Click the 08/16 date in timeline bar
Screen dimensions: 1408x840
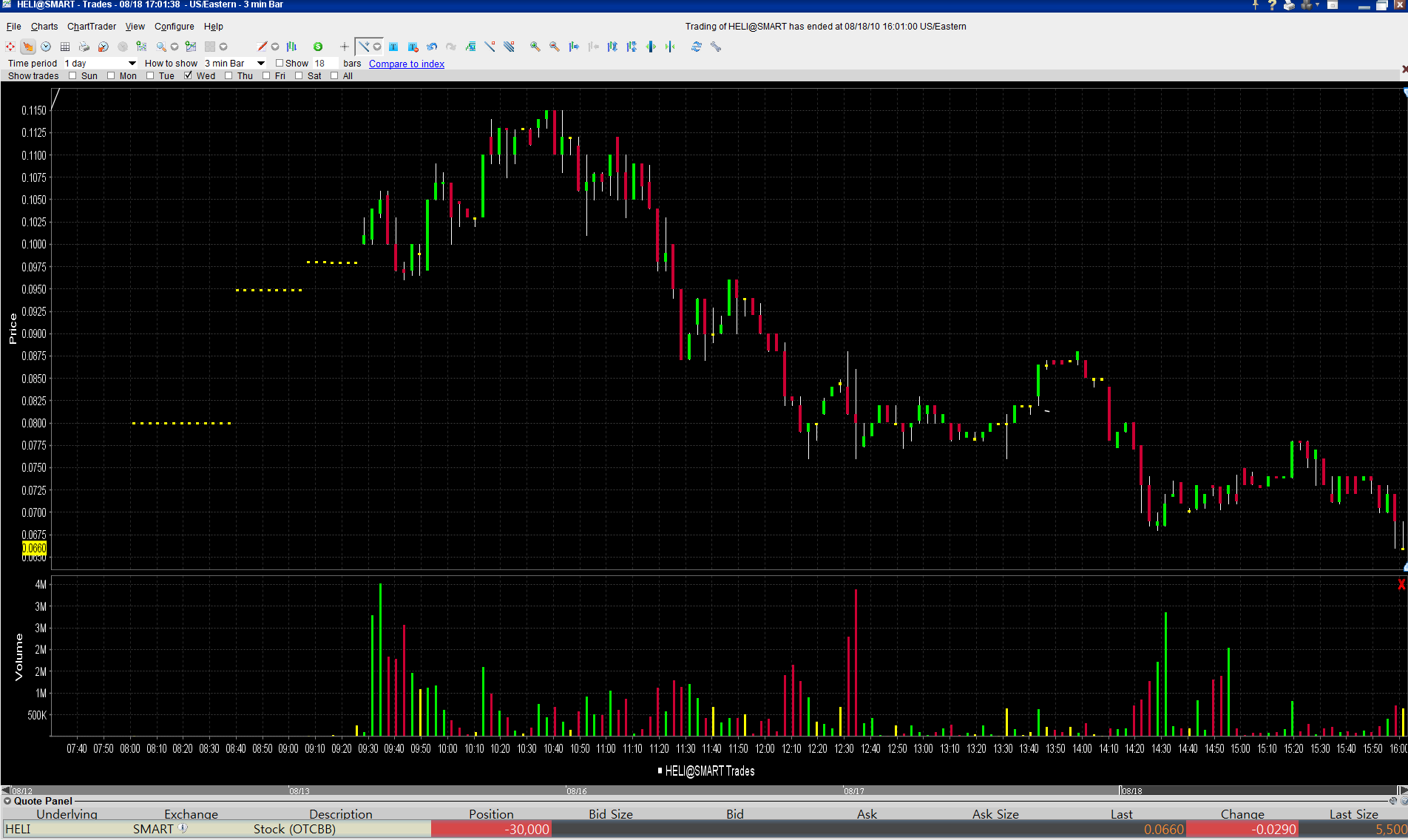click(577, 791)
